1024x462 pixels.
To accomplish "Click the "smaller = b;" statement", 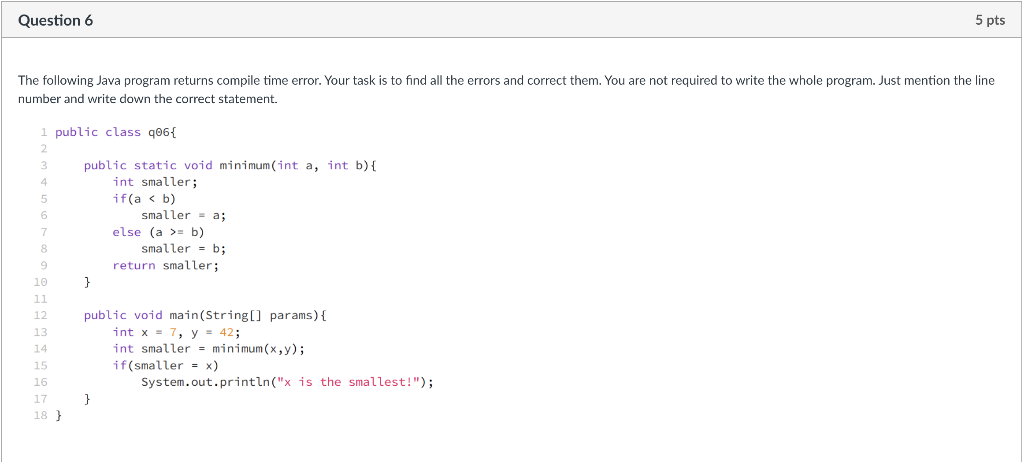I will click(x=184, y=249).
